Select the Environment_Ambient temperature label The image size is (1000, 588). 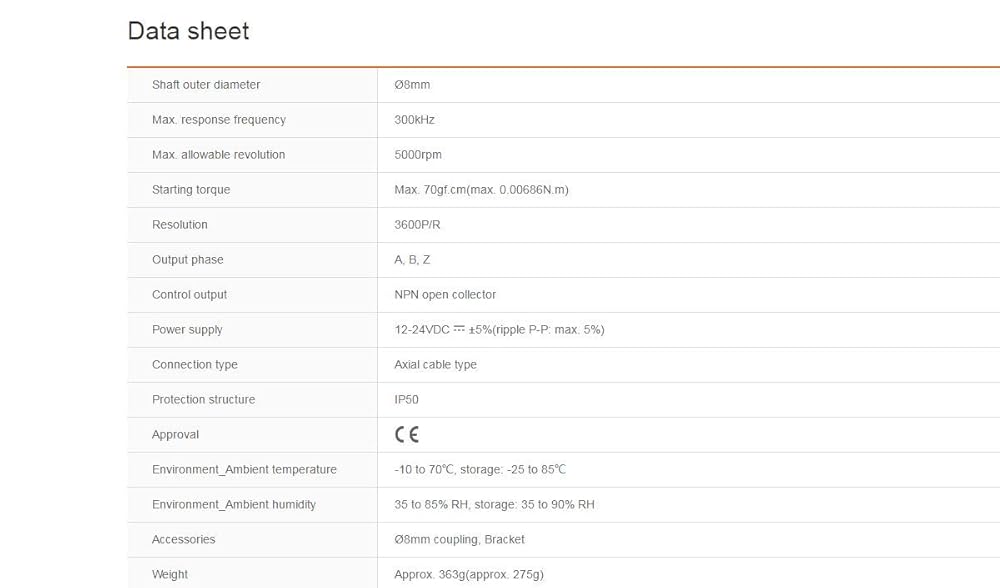pos(244,470)
